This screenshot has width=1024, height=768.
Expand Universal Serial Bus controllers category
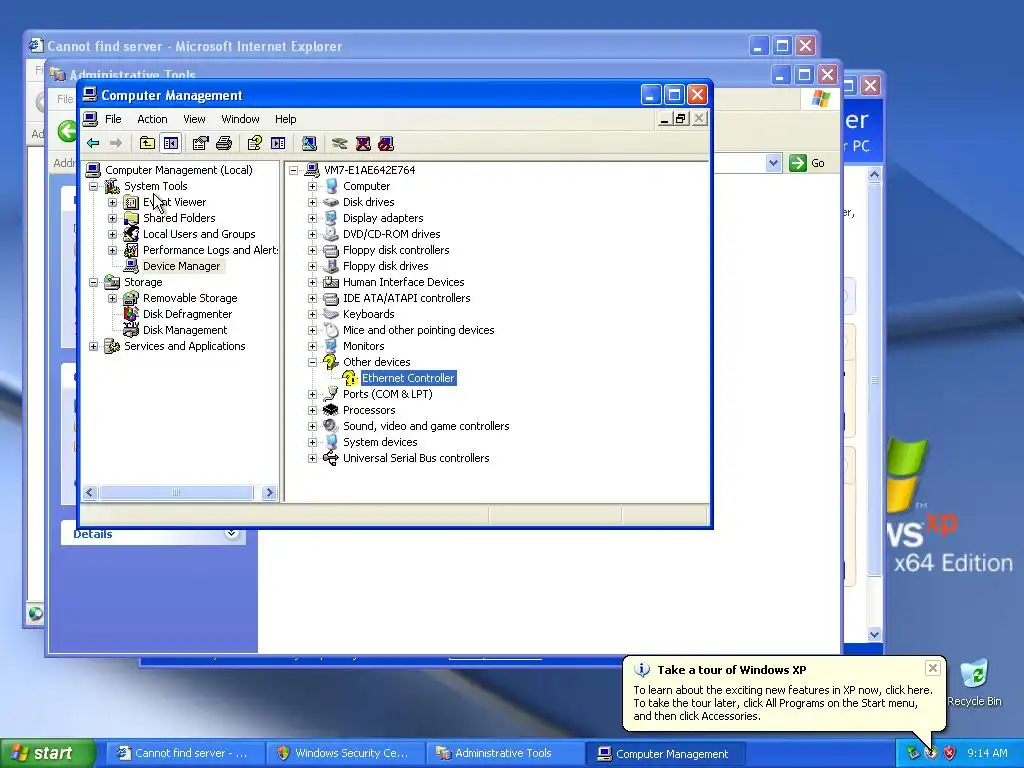coord(312,458)
